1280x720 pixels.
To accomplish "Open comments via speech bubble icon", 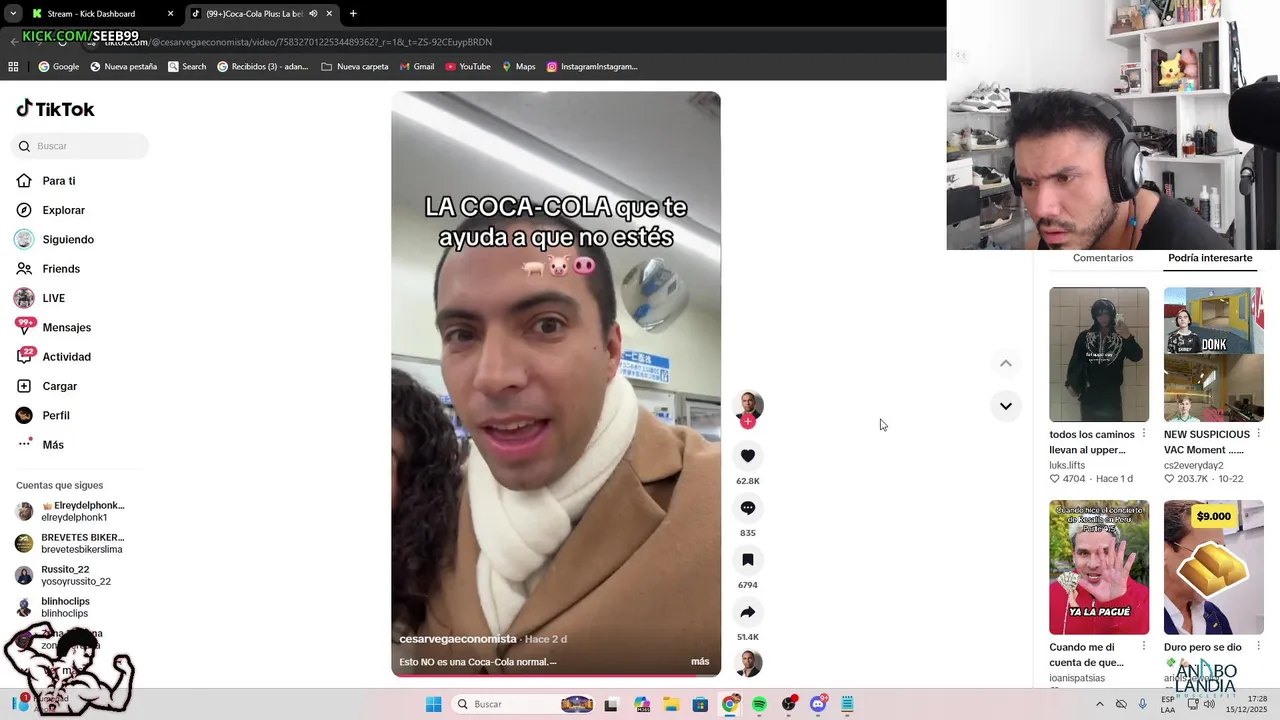I will point(748,508).
